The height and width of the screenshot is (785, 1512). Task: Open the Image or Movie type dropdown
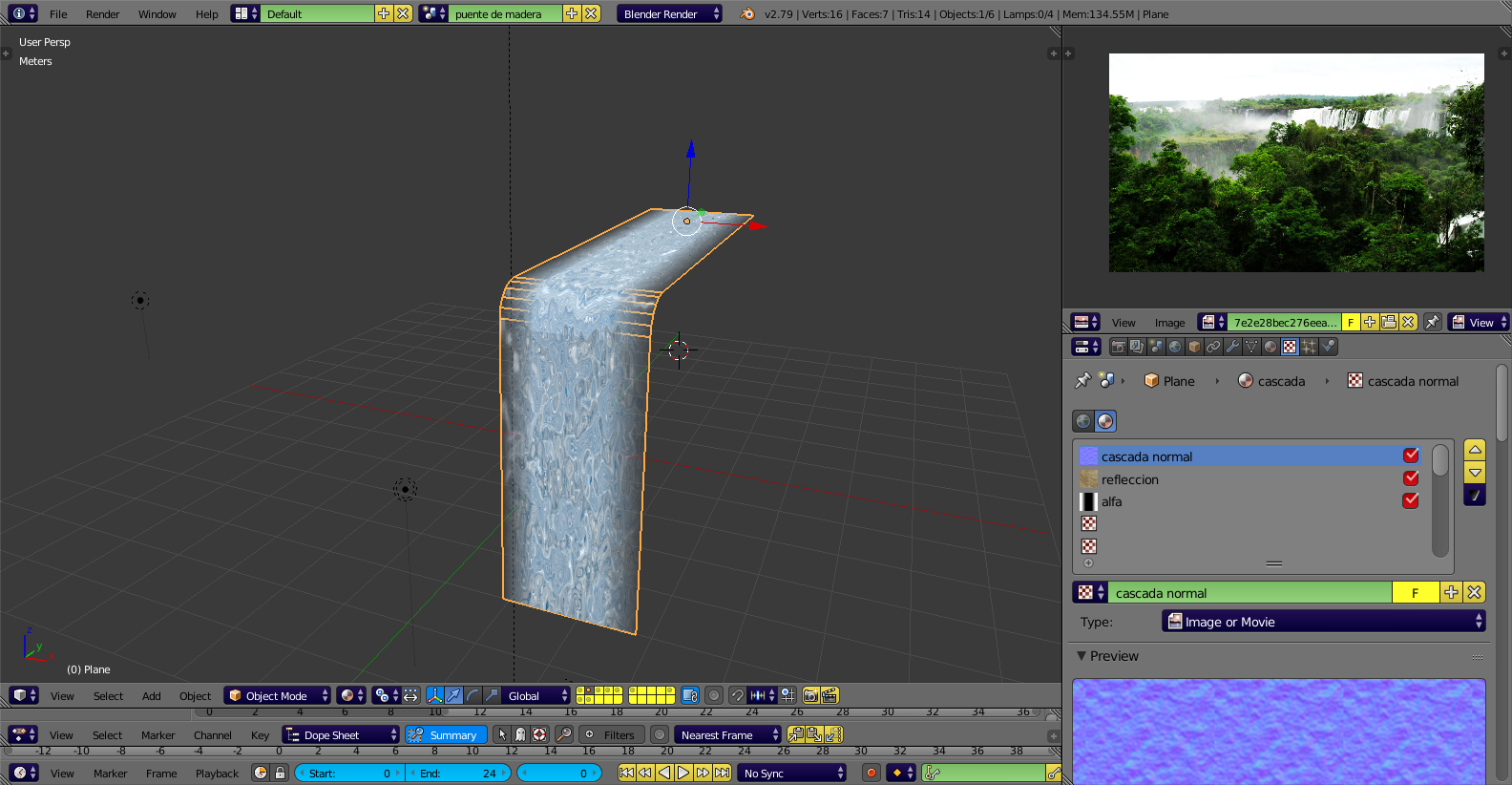click(x=1323, y=622)
